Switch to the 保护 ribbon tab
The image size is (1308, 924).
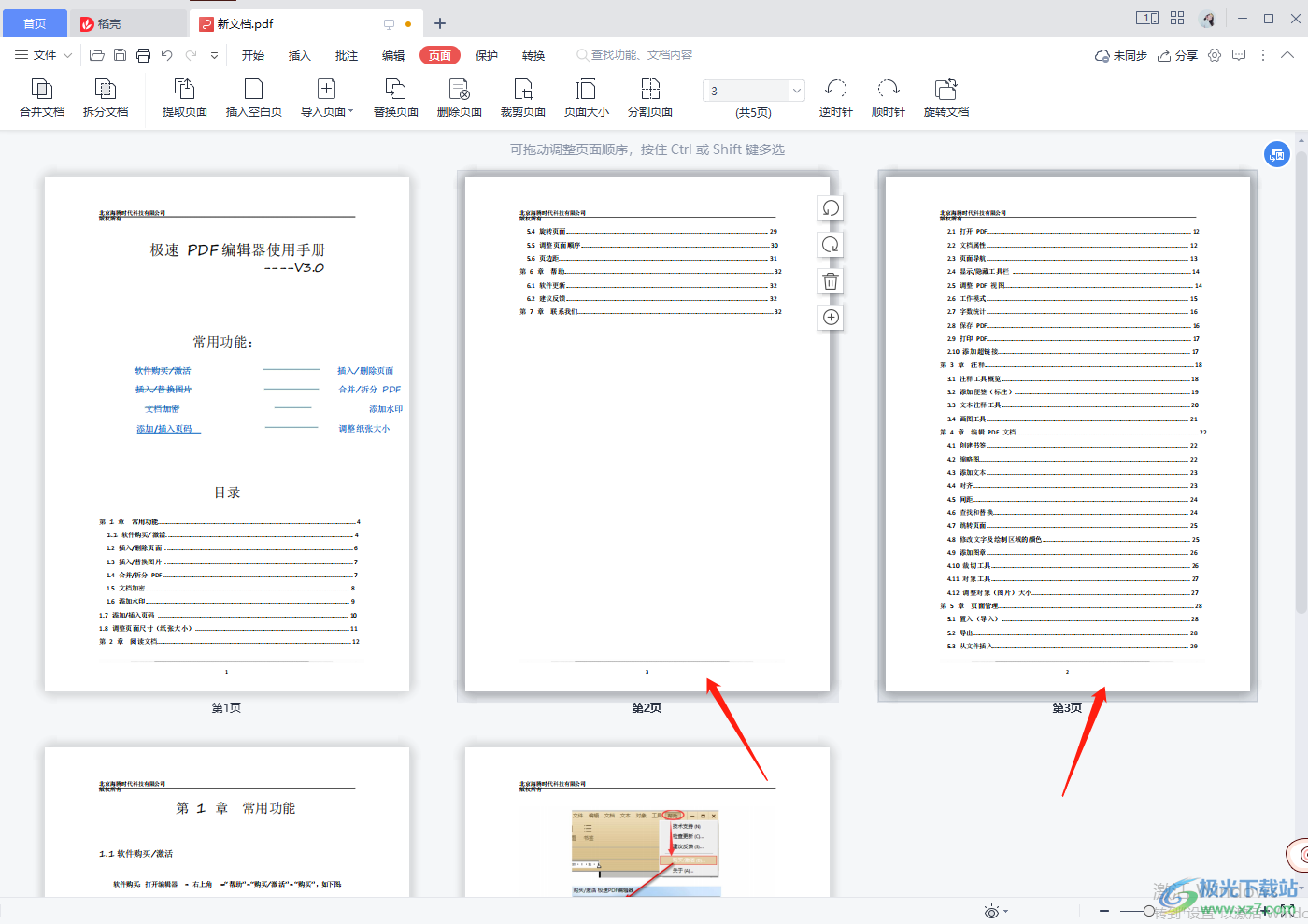click(487, 55)
